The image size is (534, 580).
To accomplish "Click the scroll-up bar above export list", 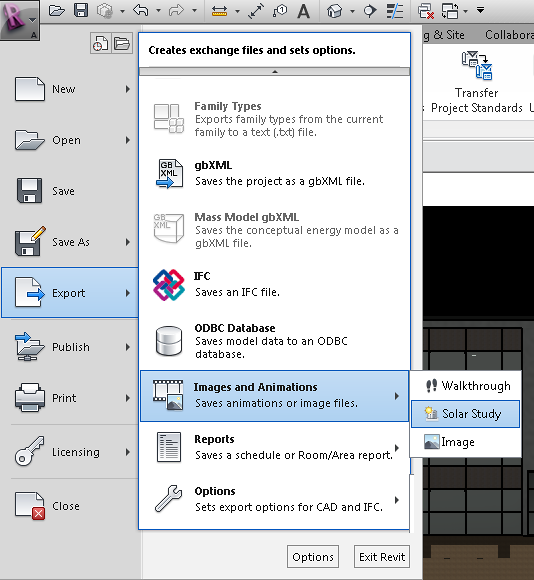I will (x=274, y=71).
